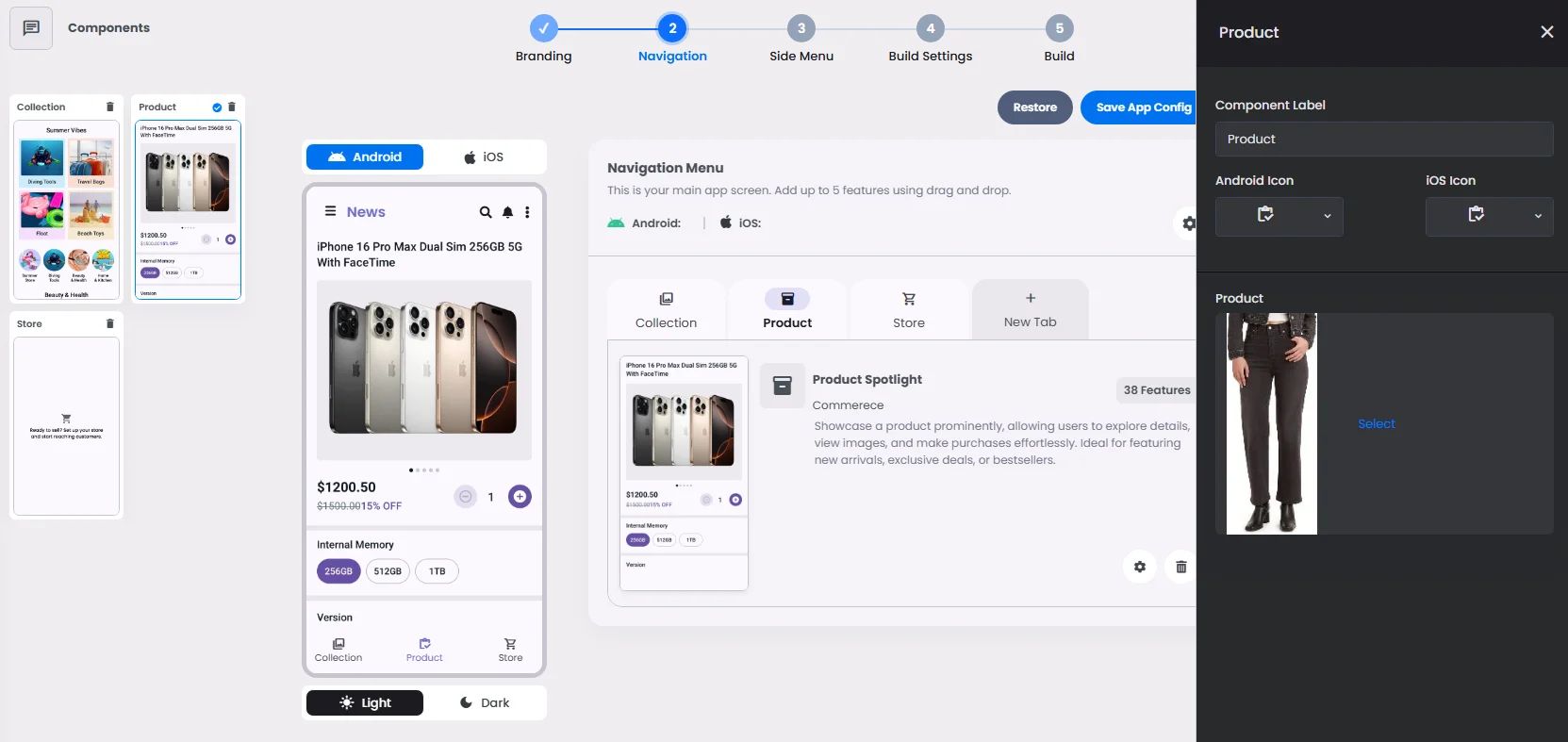
Task: Click Save App Config button
Action: (x=1139, y=107)
